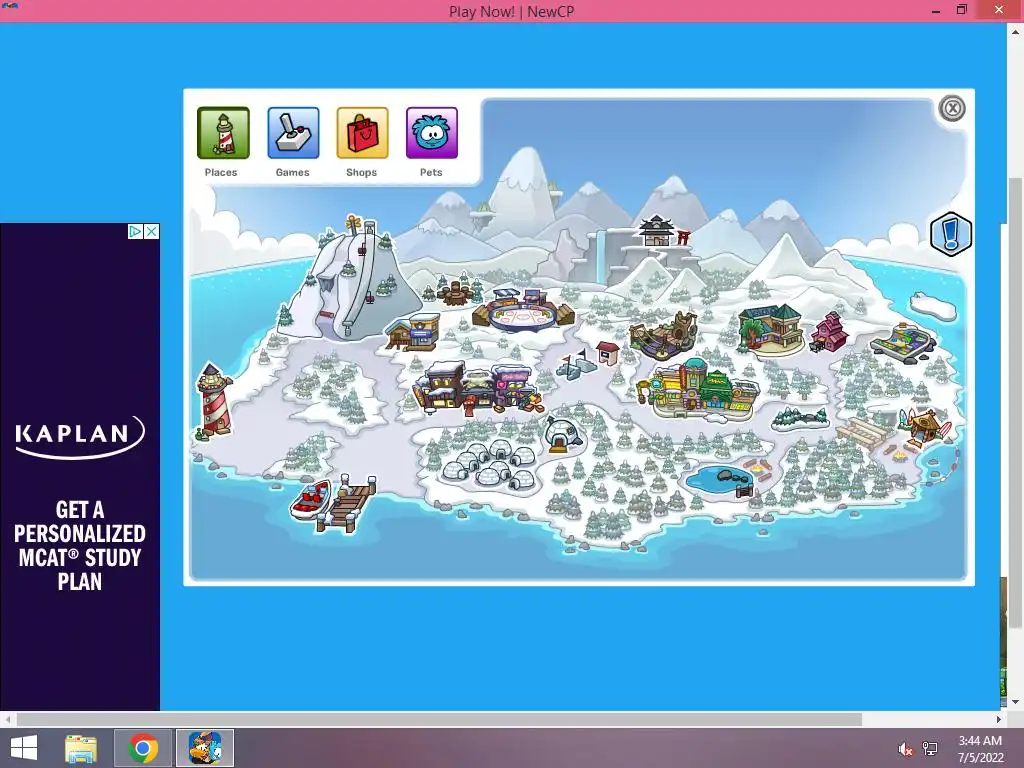Click the AdChoices triangle icon

point(135,231)
